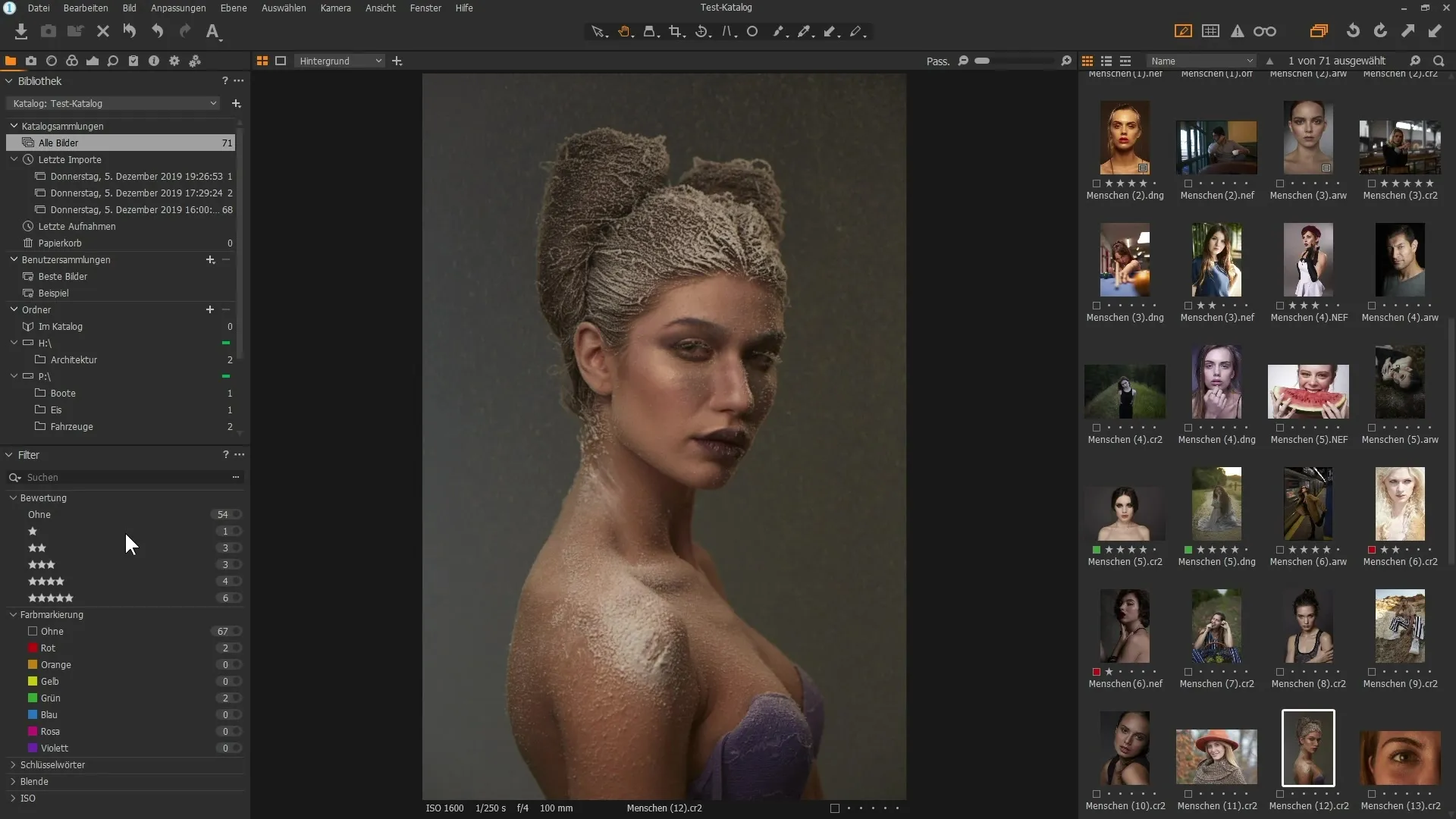
Task: Open the Capture camera tool tab
Action: [x=31, y=61]
